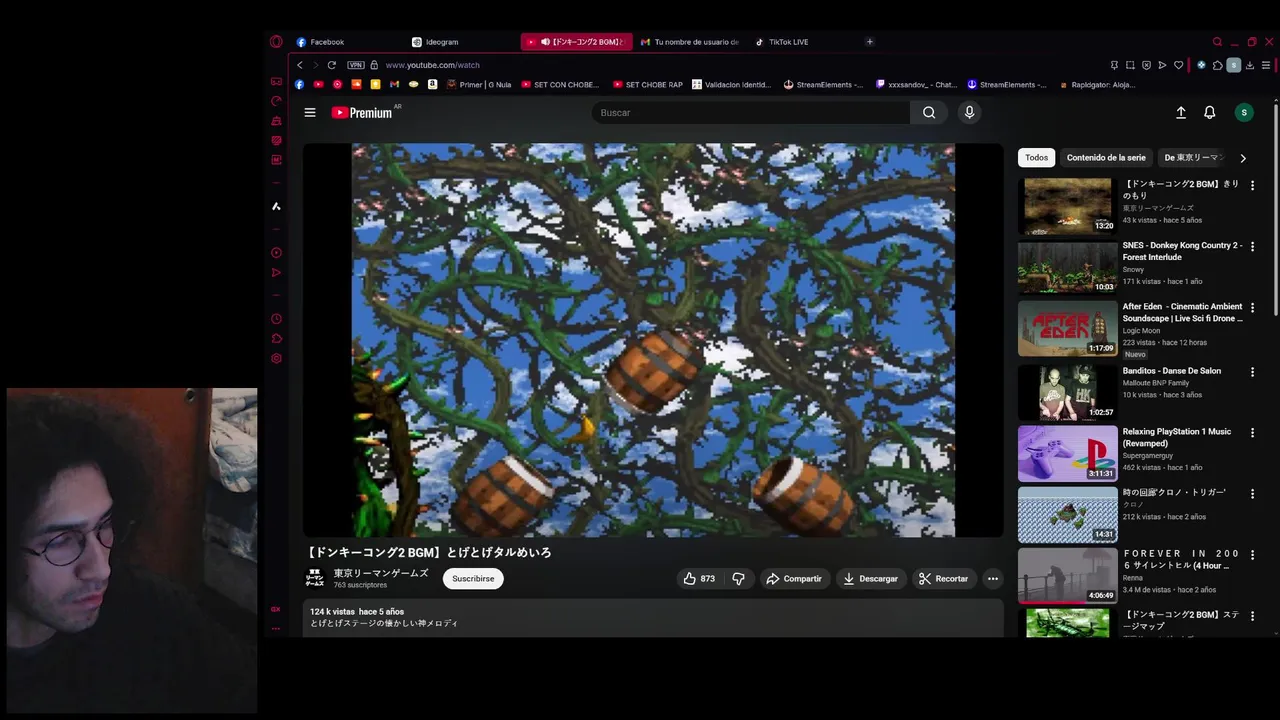
Task: Switch to the Ideogram tab
Action: [461, 42]
